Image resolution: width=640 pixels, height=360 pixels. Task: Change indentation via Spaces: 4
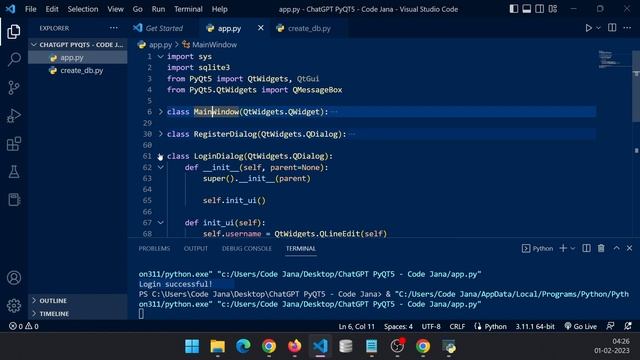398,327
